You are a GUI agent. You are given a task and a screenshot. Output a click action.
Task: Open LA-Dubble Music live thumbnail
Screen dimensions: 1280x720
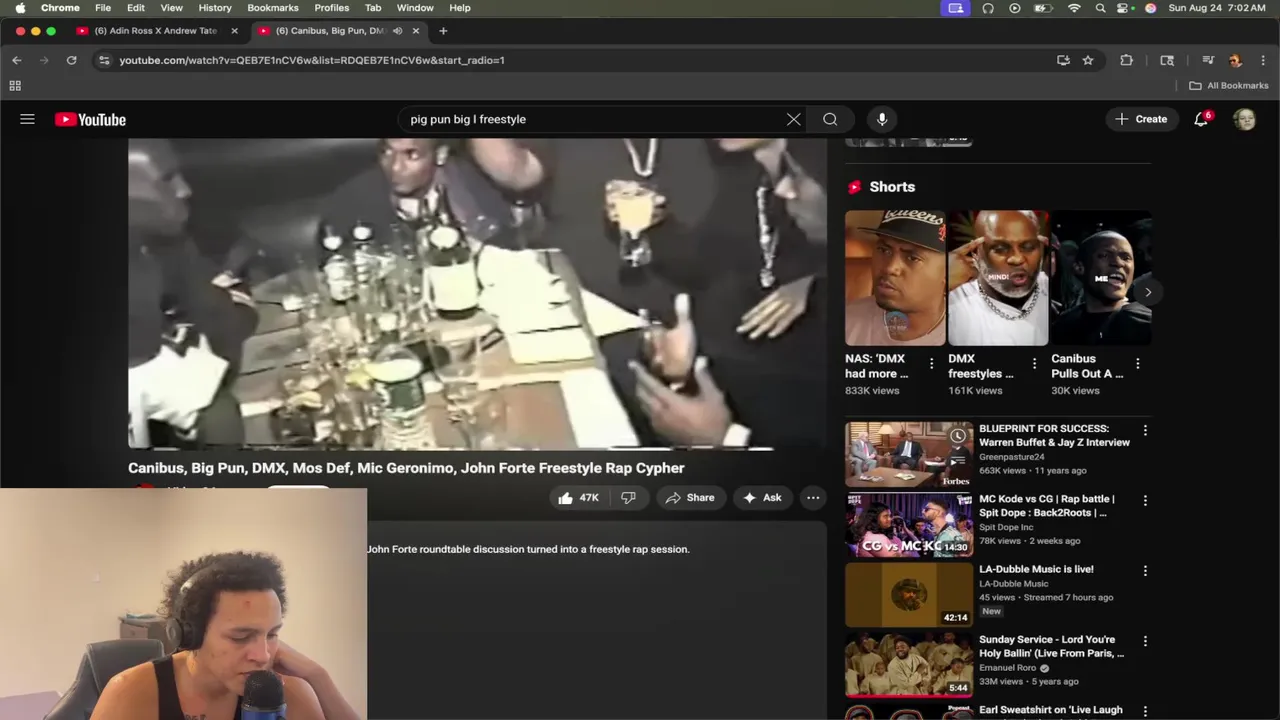click(909, 595)
